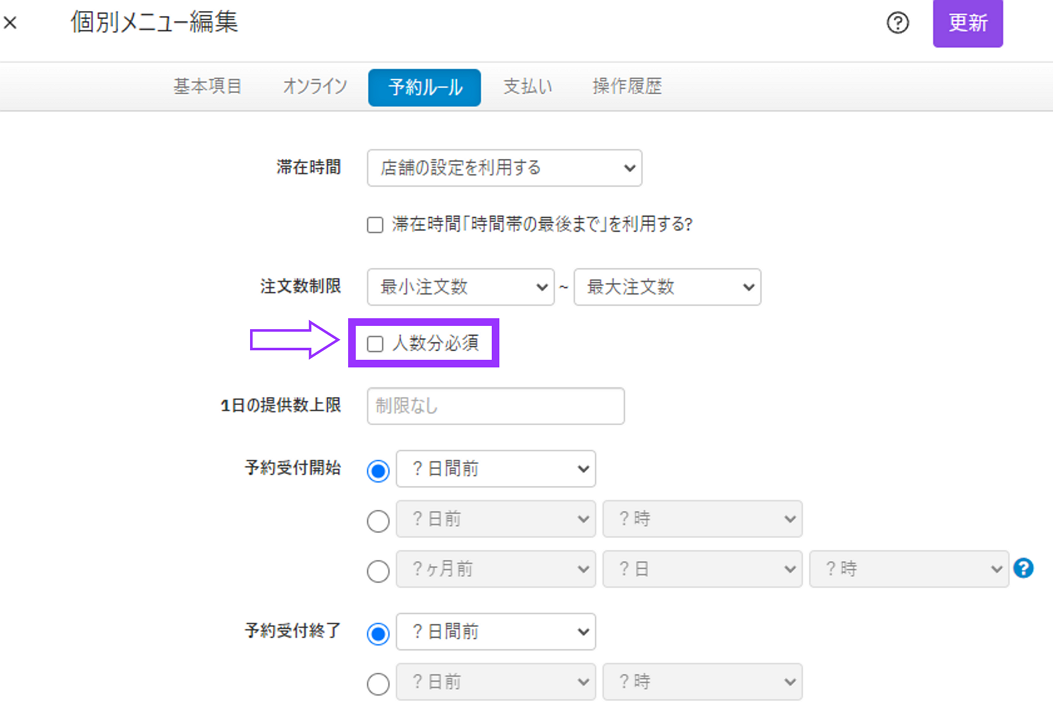Open the 最小注文数 dropdown

click(461, 287)
